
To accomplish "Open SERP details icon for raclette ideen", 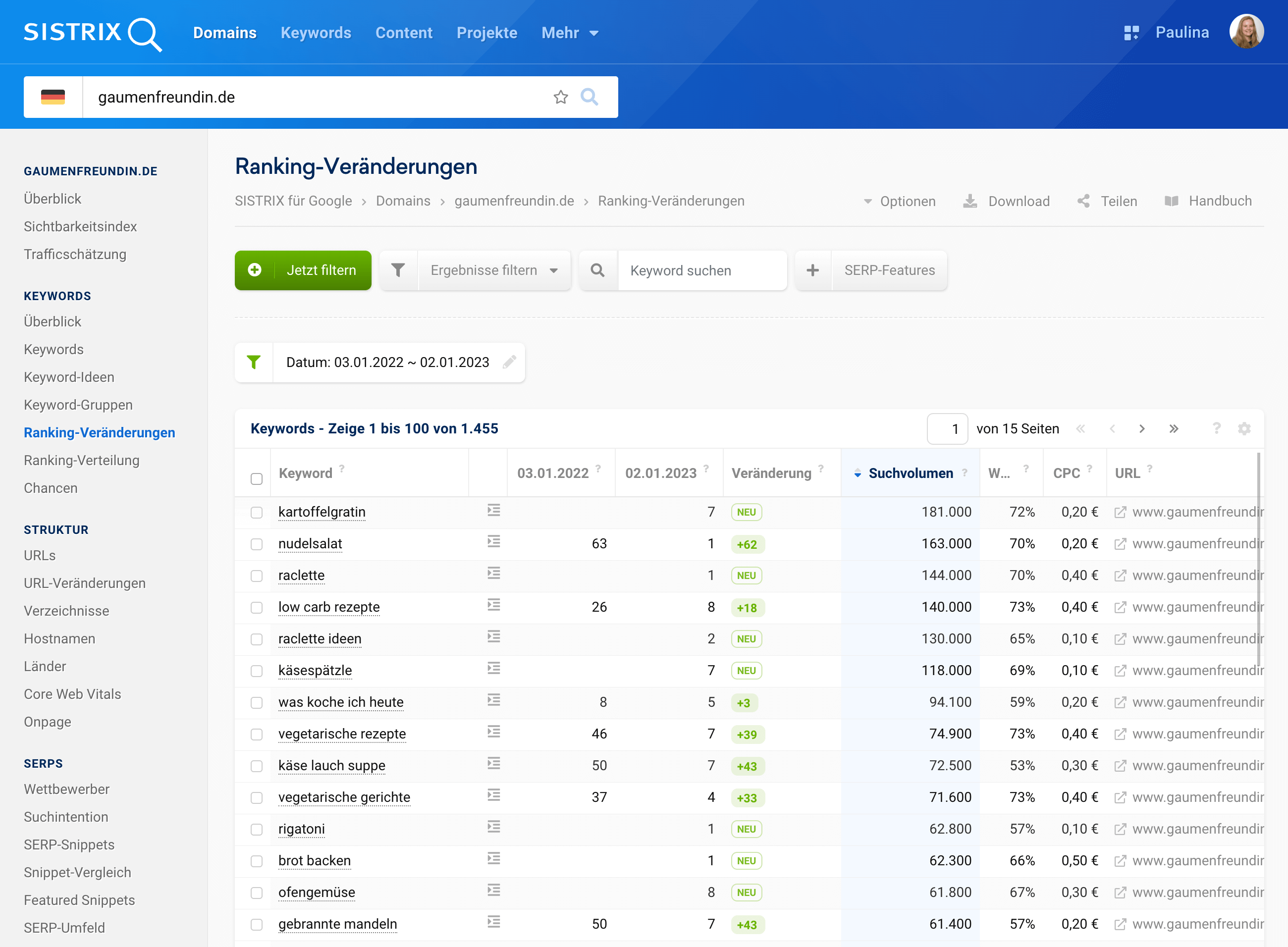I will click(x=493, y=637).
